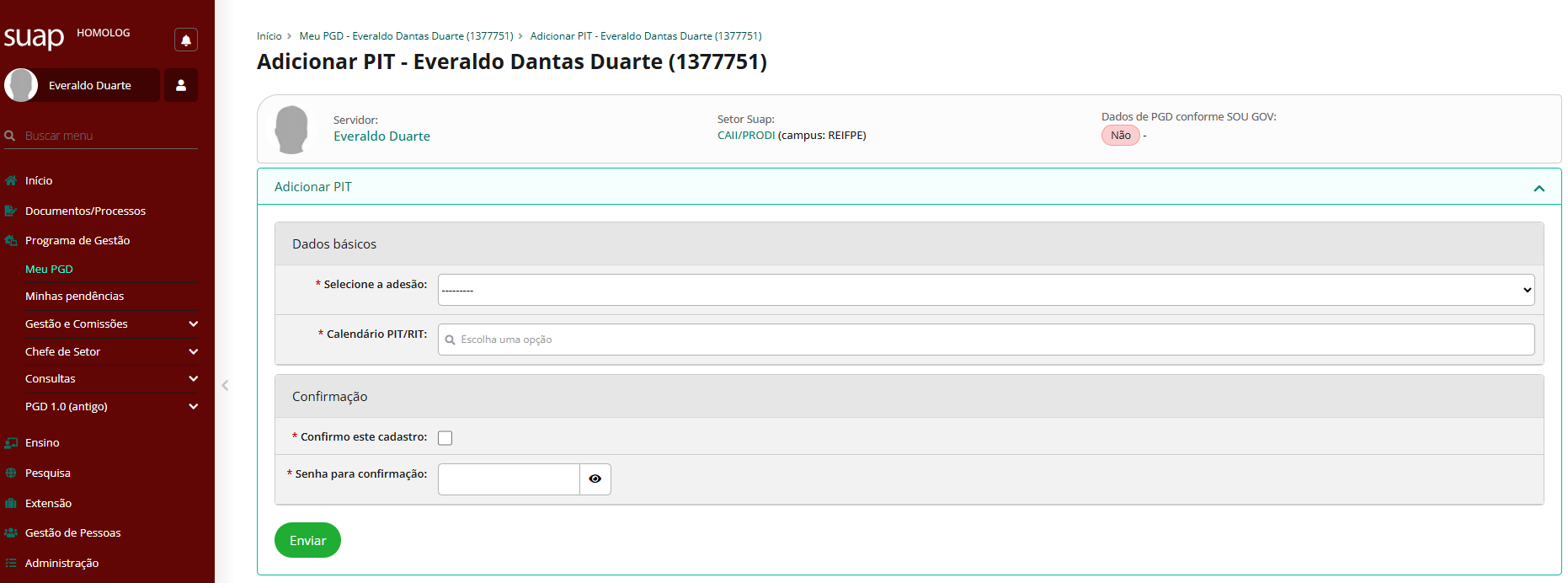Open the Extensão menu
1568x583 pixels.
click(48, 503)
